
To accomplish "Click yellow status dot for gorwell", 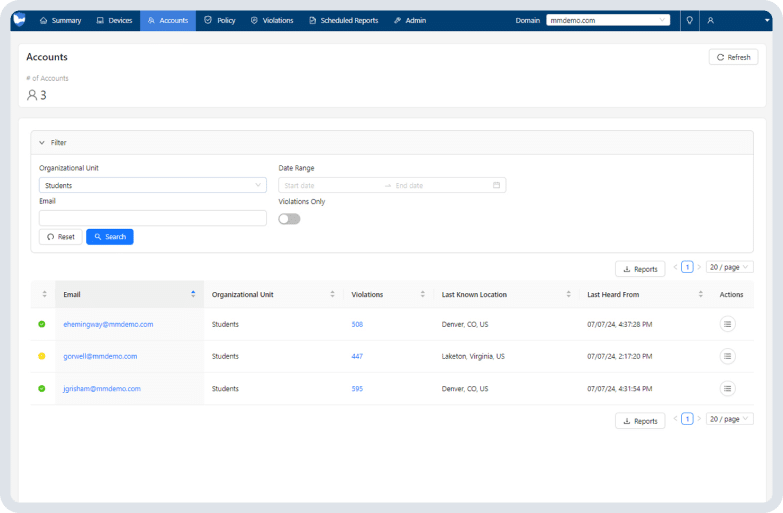I will click(x=42, y=356).
